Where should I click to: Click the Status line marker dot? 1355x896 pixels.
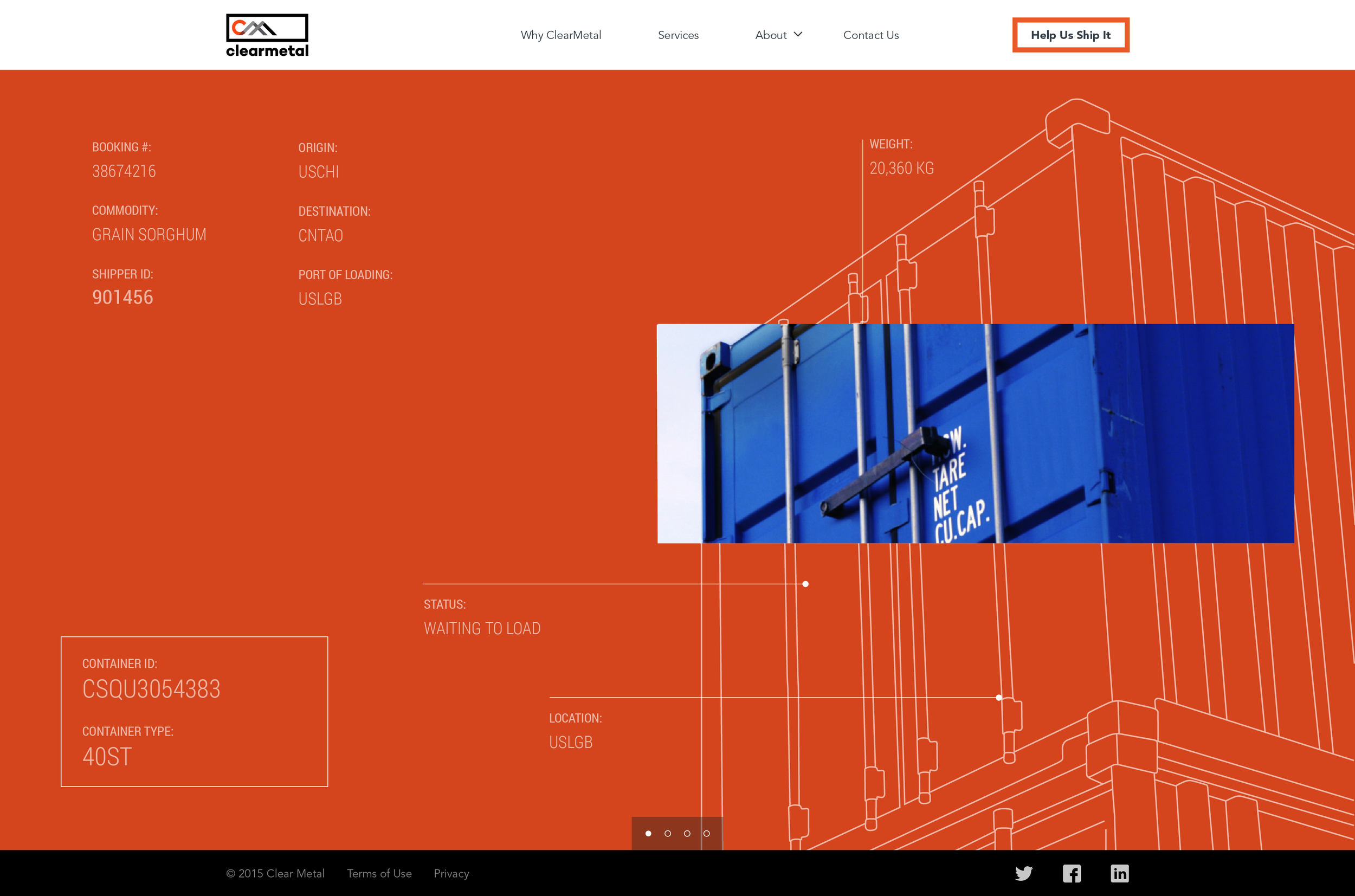805,583
